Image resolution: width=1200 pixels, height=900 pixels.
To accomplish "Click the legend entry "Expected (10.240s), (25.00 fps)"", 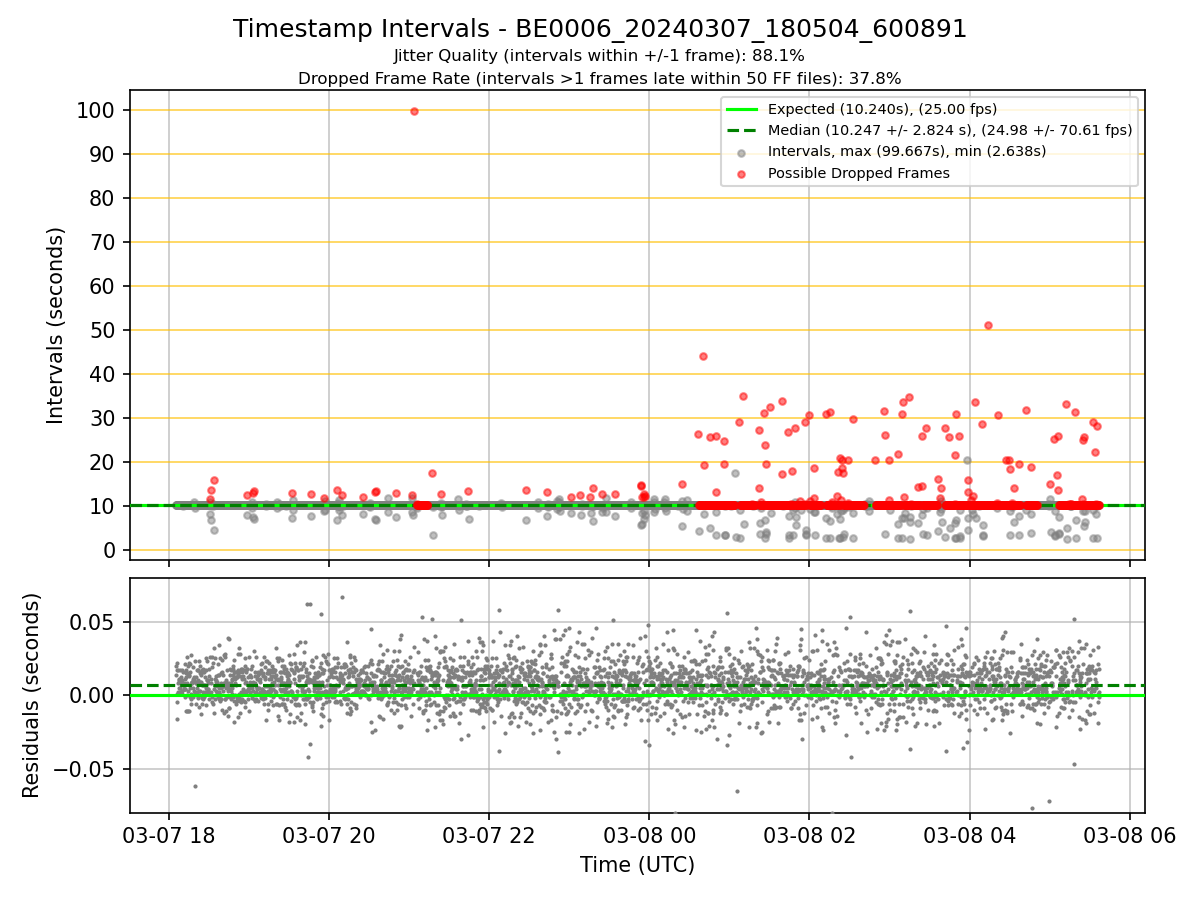I will 882,109.
